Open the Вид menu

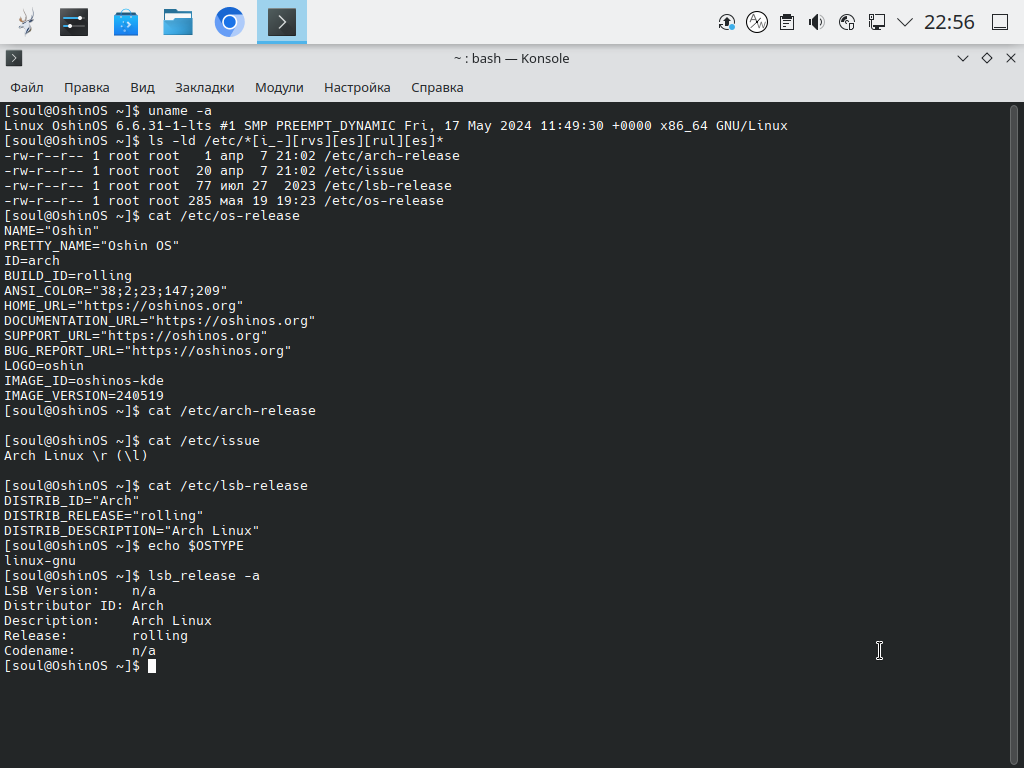point(142,88)
